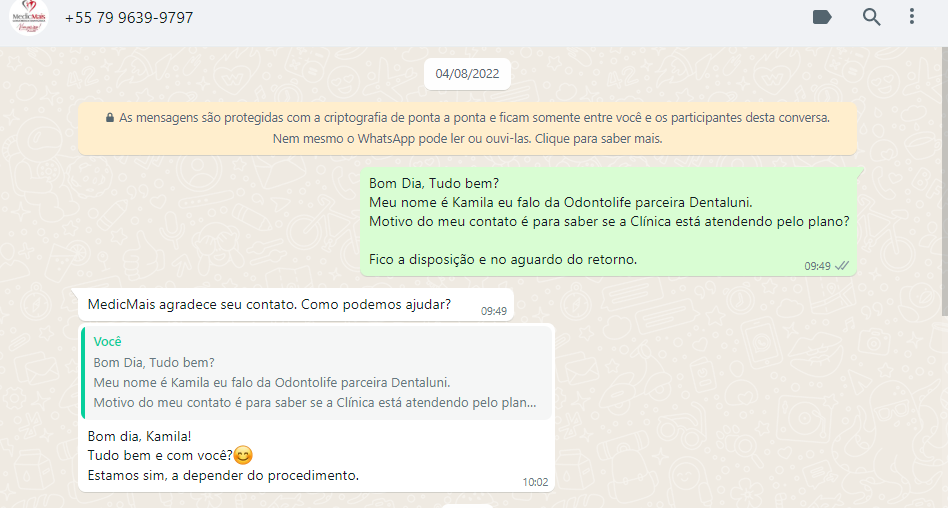
Task: Open the label tag icon in header
Action: [822, 17]
